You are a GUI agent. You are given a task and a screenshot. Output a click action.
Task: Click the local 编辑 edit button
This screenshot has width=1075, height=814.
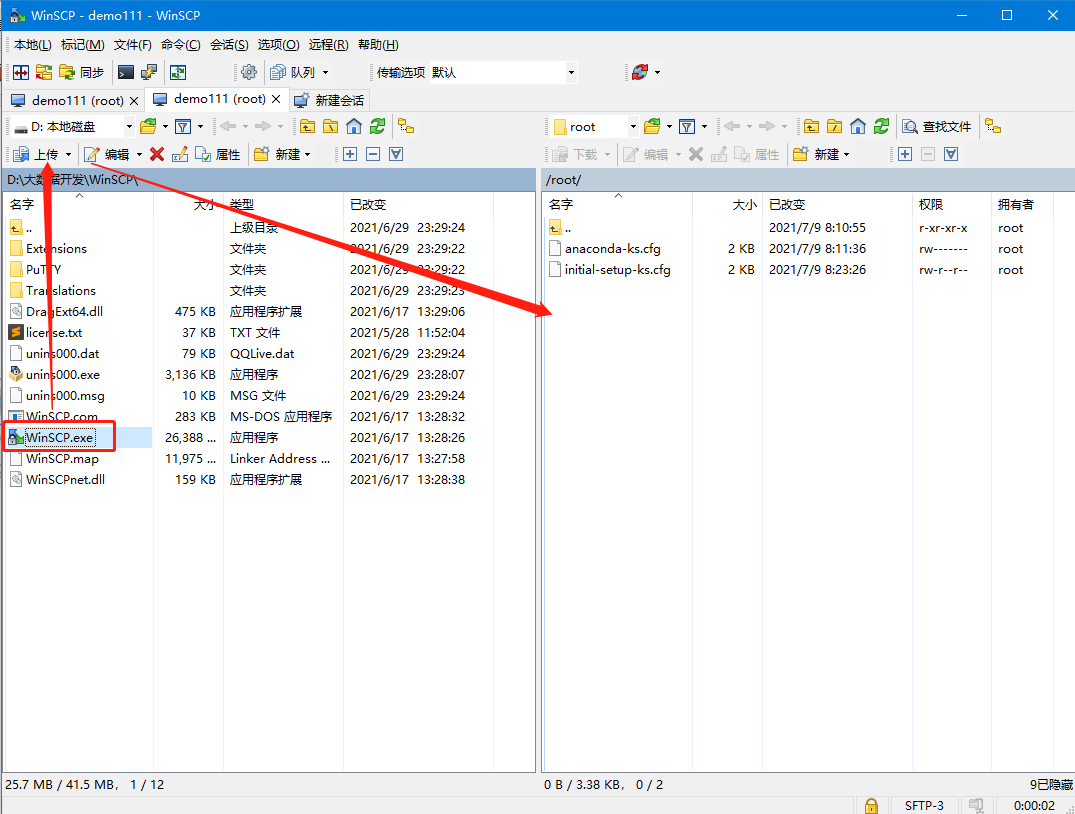107,154
